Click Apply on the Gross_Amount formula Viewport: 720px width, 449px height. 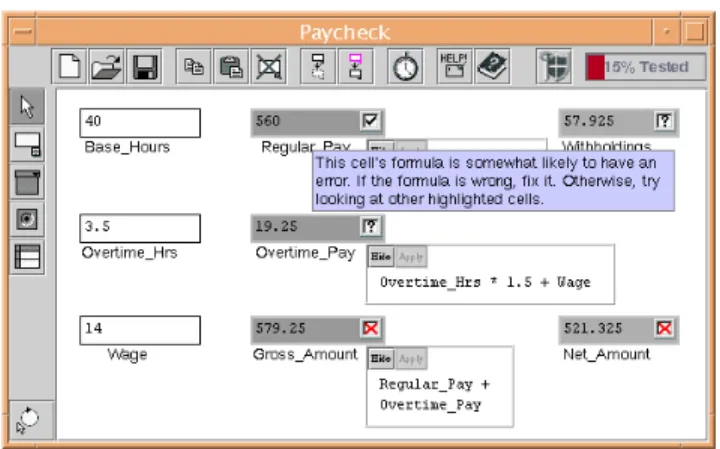pos(411,359)
